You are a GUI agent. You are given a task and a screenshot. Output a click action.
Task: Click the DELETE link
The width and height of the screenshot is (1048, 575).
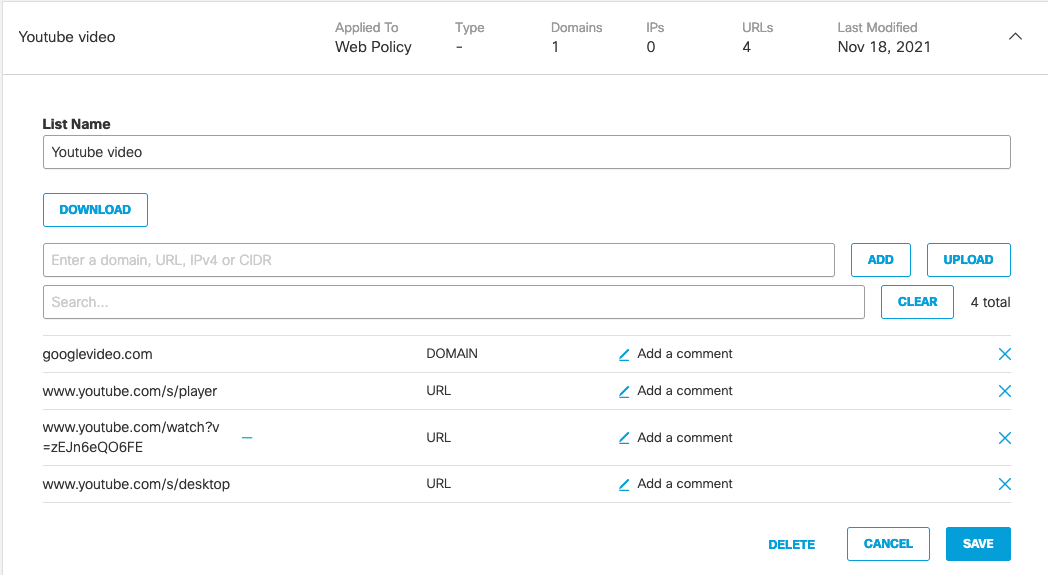[791, 544]
